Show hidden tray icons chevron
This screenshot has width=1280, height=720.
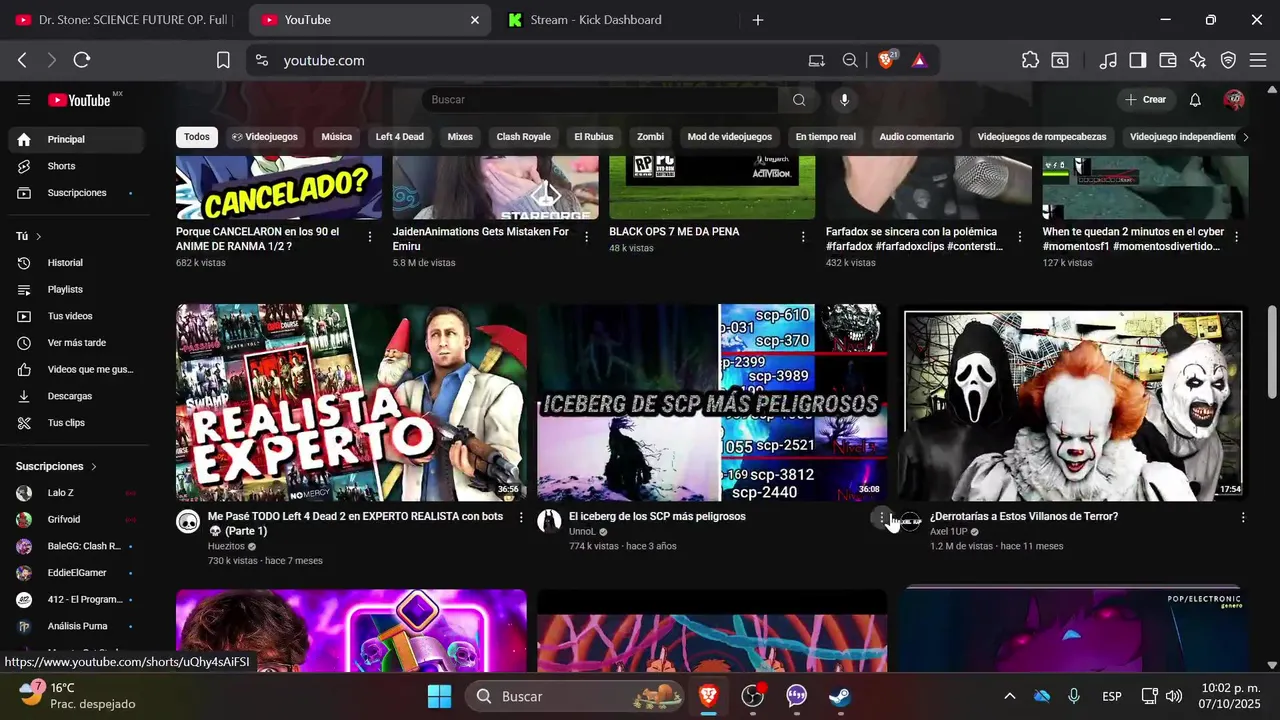[1010, 696]
